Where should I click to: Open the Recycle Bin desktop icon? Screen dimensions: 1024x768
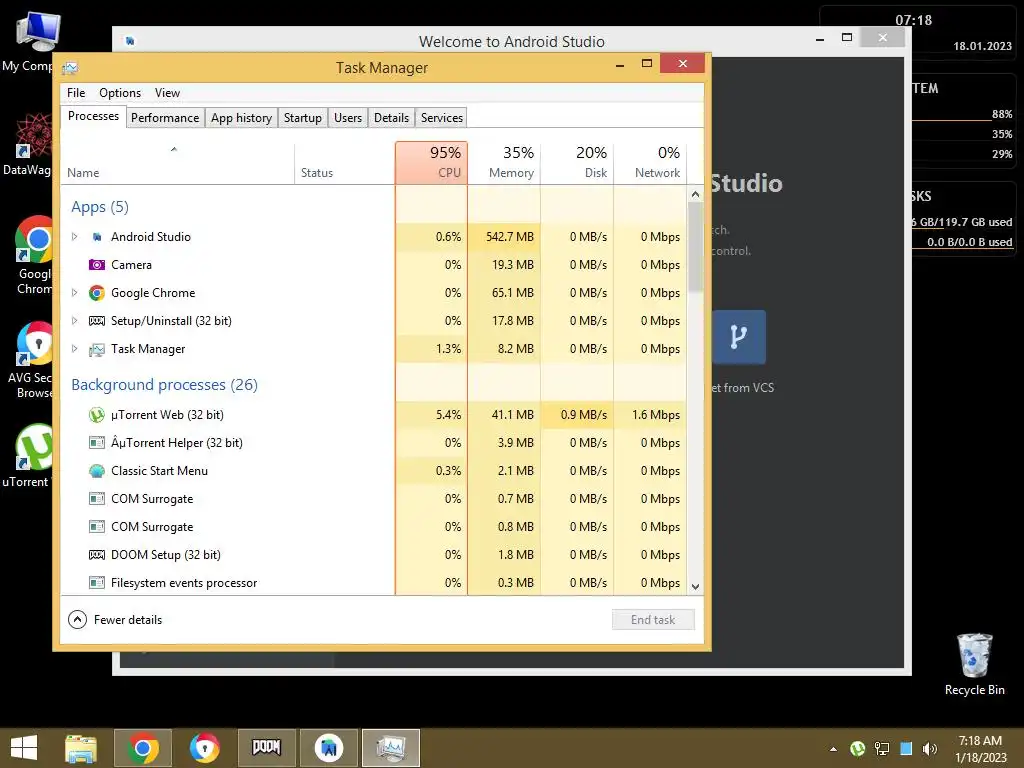[974, 665]
